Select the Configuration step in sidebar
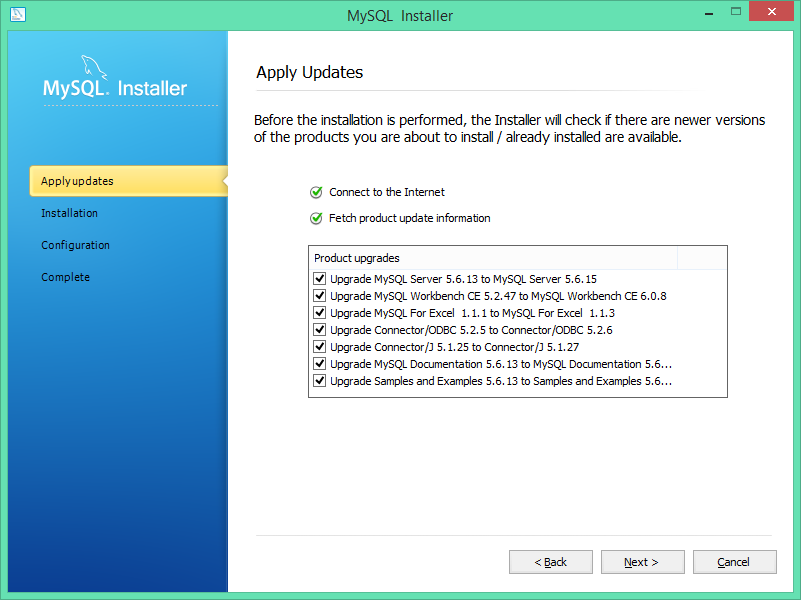 coord(76,245)
